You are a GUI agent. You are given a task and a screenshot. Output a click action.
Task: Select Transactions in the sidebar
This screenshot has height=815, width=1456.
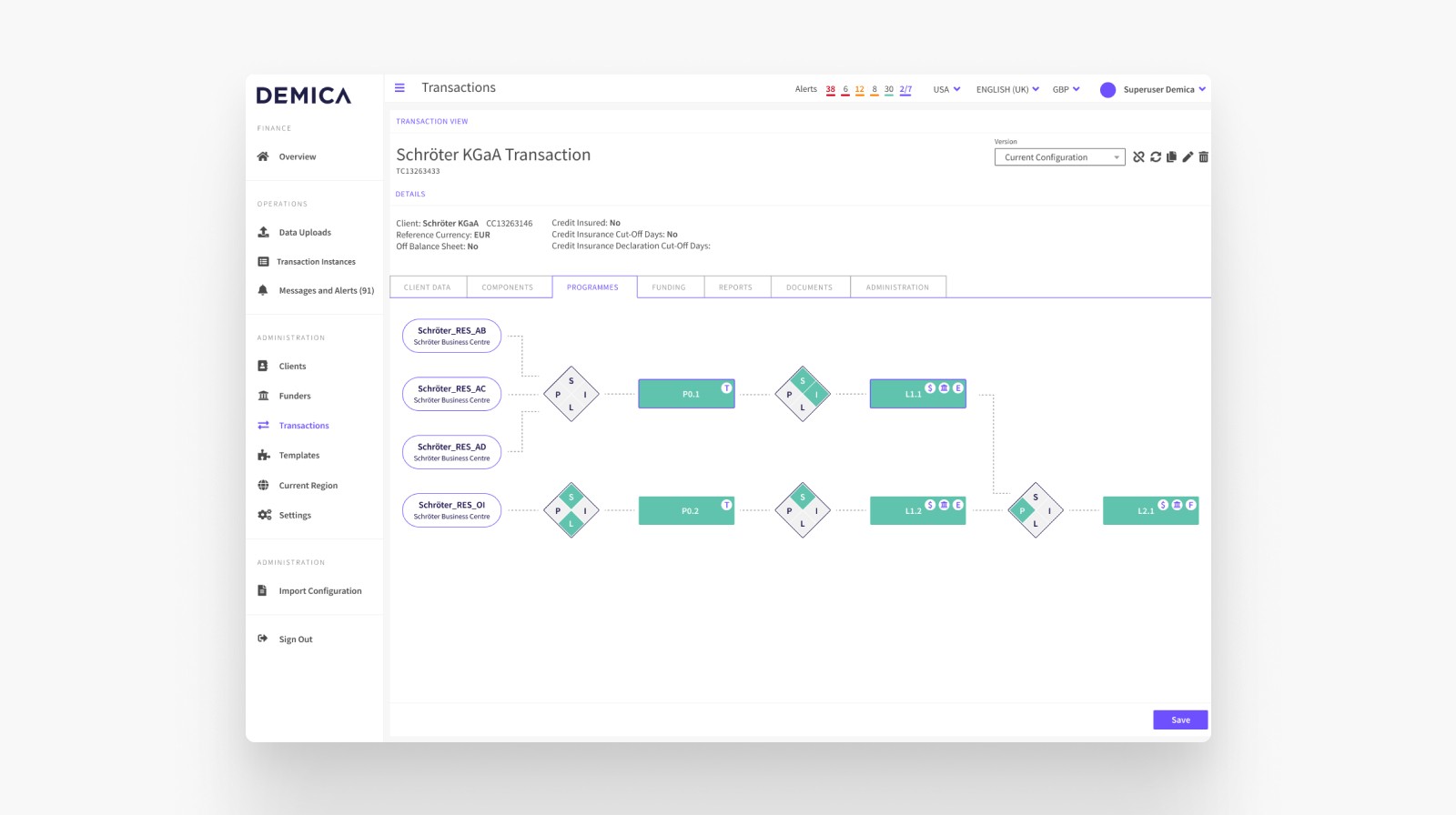point(304,426)
